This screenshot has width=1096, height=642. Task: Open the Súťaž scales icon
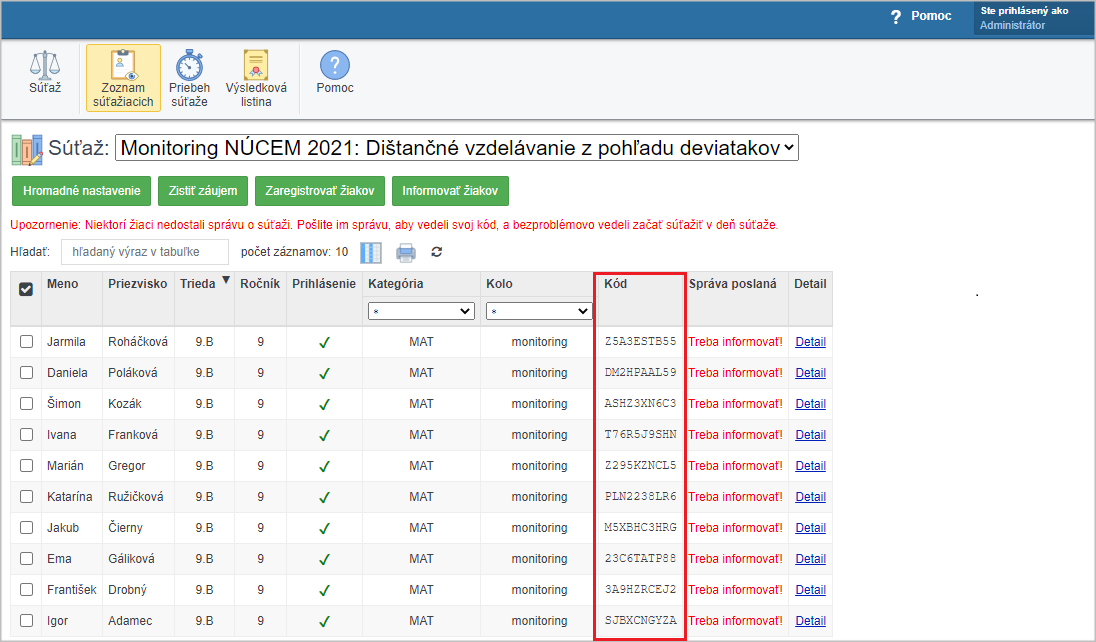(44, 67)
